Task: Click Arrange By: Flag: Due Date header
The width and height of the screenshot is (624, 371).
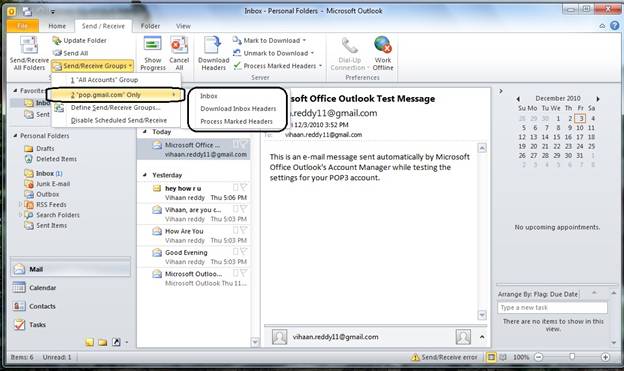Action: [538, 294]
